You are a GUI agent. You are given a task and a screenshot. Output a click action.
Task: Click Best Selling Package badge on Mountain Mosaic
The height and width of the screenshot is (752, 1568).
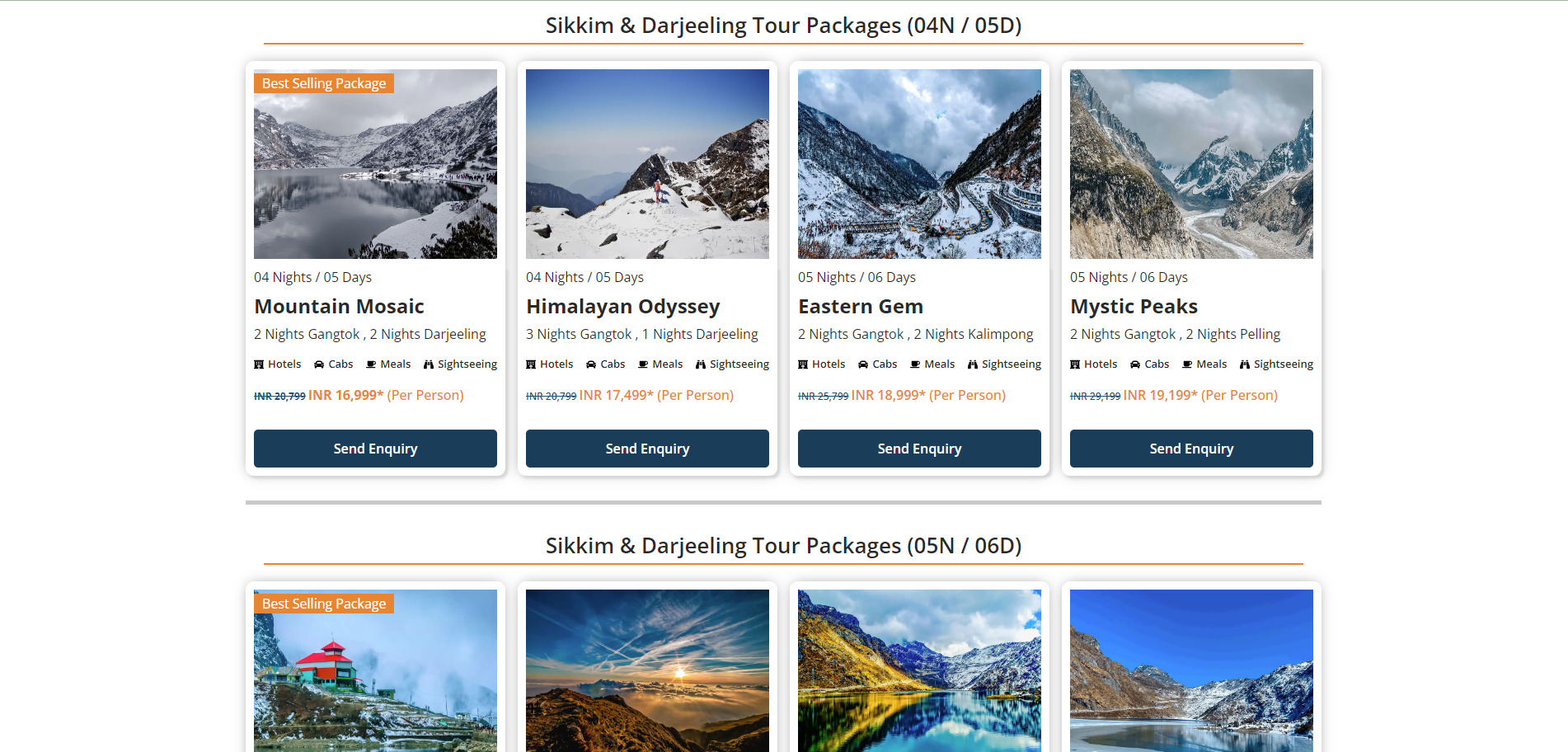click(x=324, y=83)
